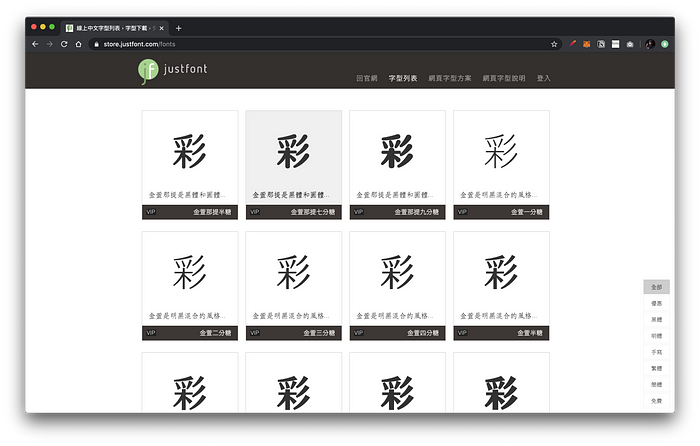
Task: Click the colorful feather extension icon
Action: pyautogui.click(x=572, y=44)
